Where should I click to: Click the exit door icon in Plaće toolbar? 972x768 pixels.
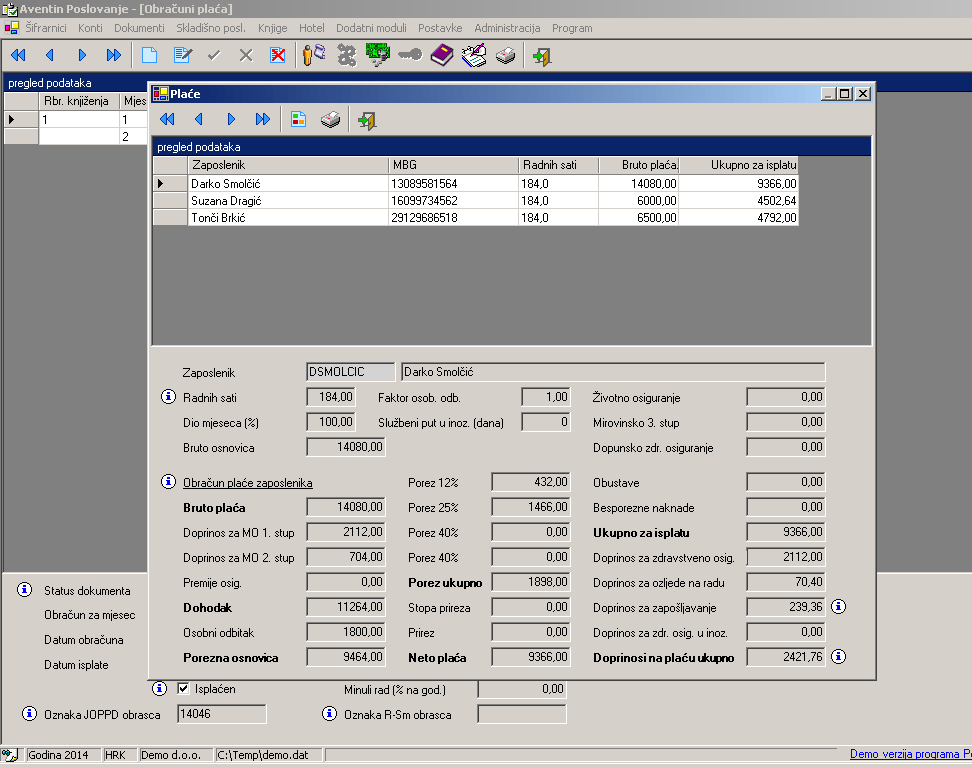coord(367,120)
